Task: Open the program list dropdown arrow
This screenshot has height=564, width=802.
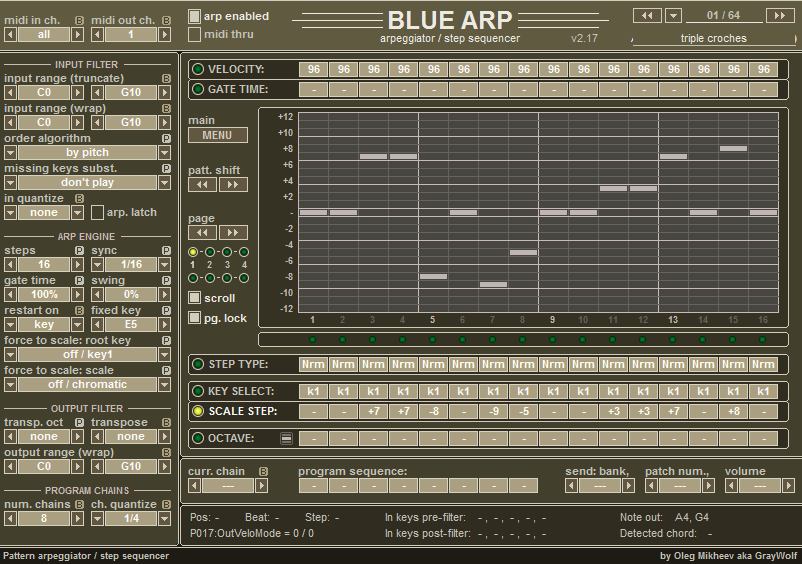Action: click(673, 15)
